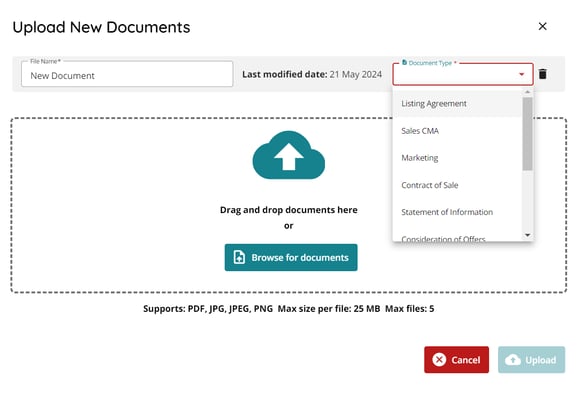Screen dimensions: 578x394
Task: Click the Drag and drop documents here text
Action: click(x=289, y=210)
